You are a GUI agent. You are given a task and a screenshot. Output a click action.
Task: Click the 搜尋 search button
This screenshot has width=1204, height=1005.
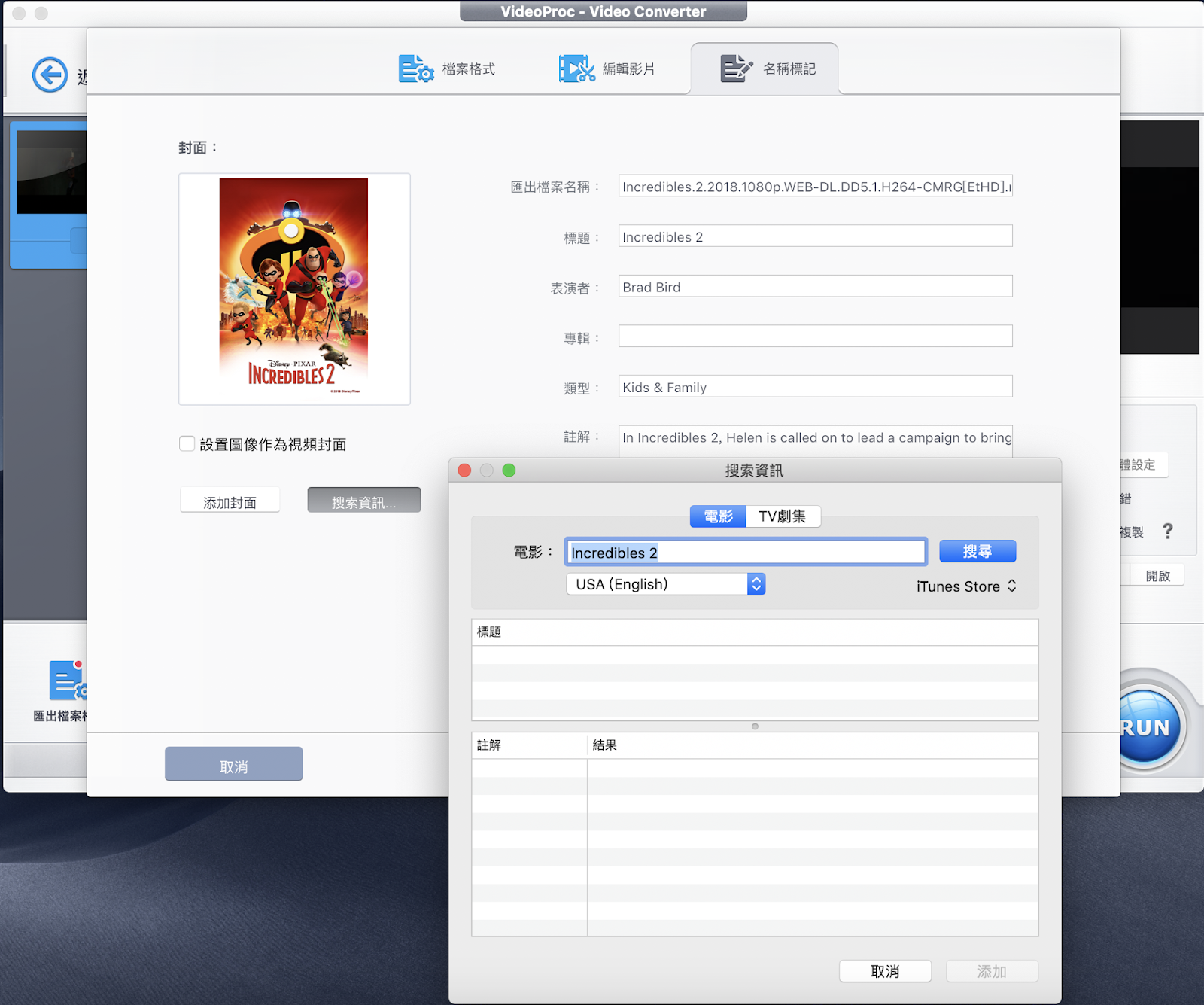click(977, 552)
